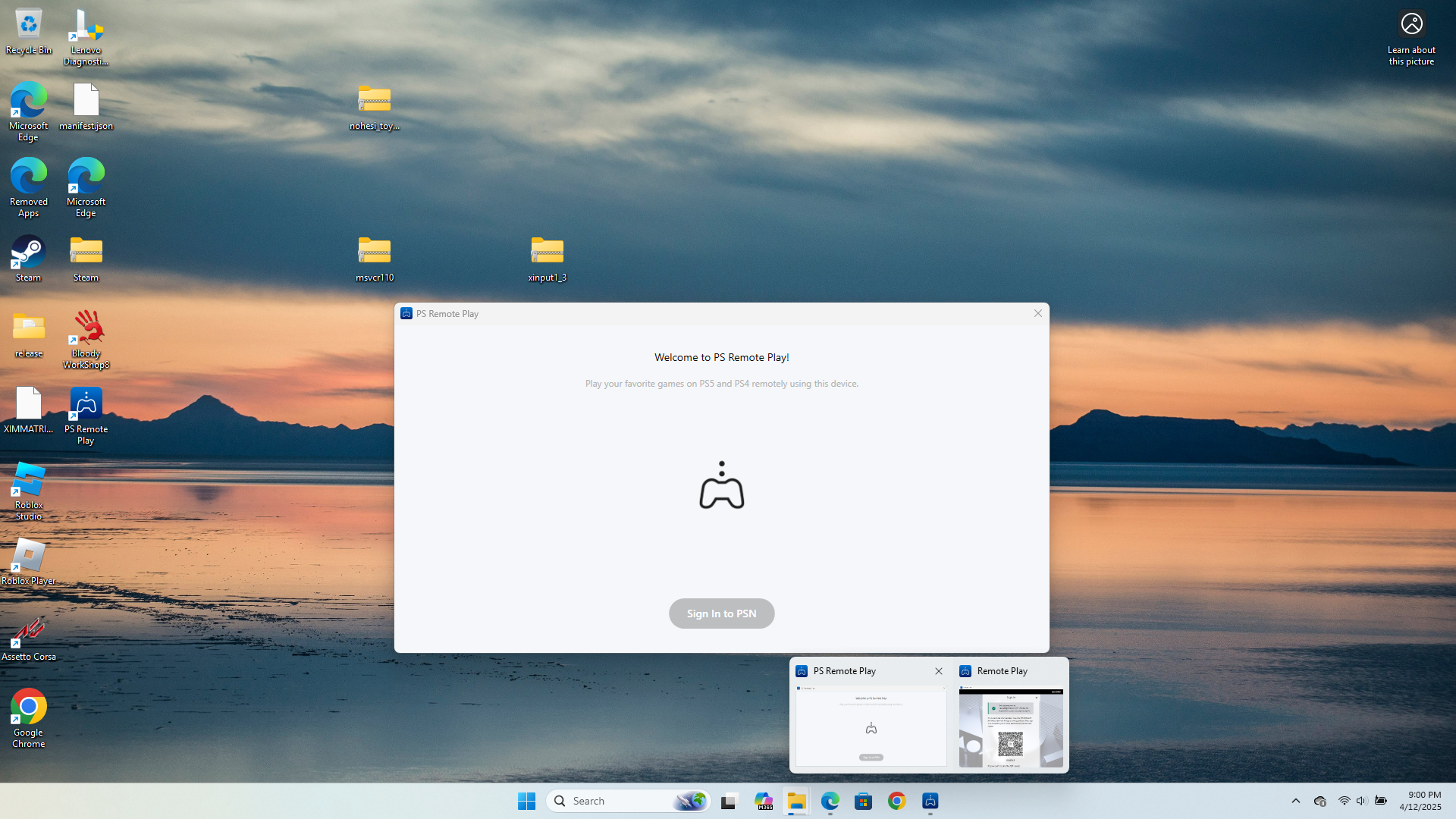Show hidden icons in system tray

coord(1295,801)
